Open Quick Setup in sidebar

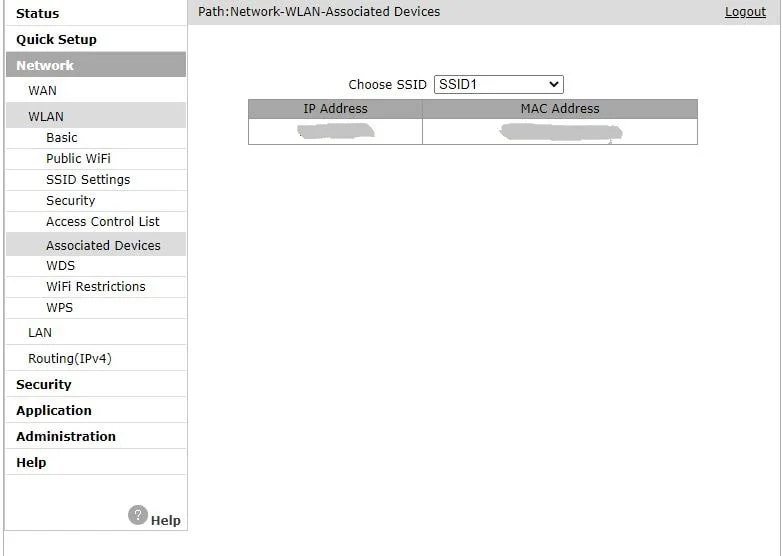point(56,39)
